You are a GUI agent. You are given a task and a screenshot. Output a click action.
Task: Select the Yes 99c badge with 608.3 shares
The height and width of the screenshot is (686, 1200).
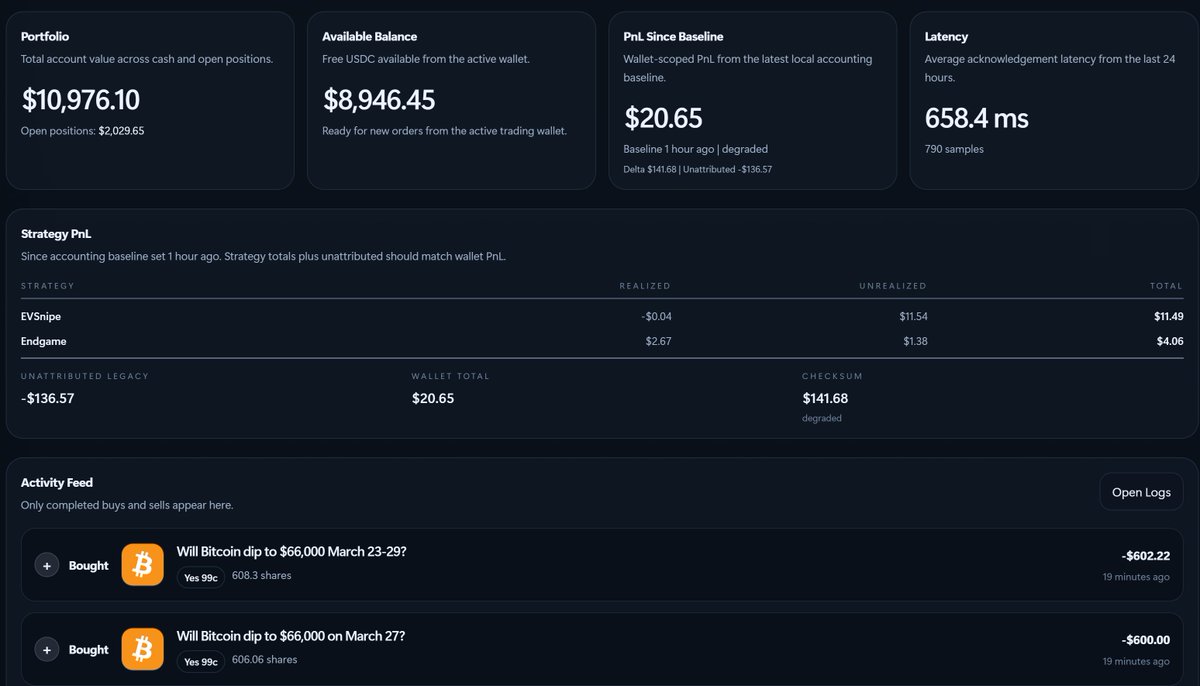[201, 577]
